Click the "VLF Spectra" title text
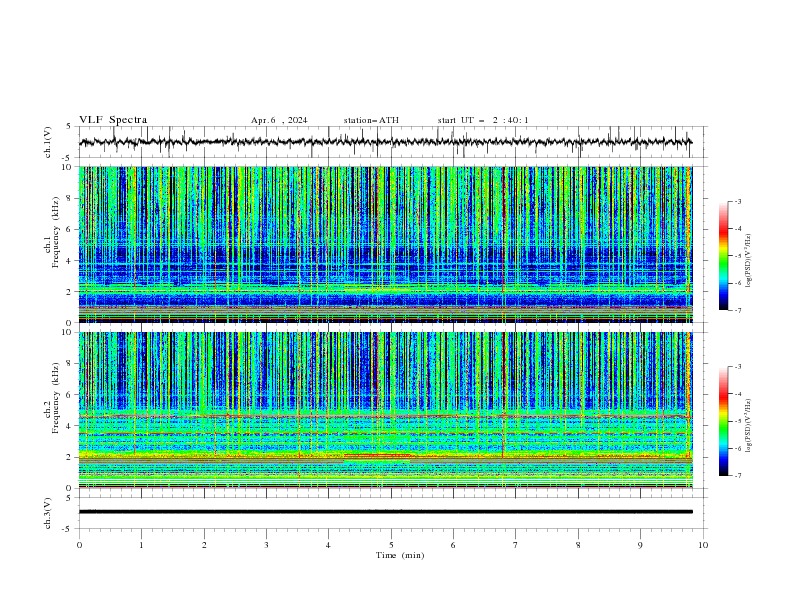The width and height of the screenshot is (792, 612). [113, 120]
